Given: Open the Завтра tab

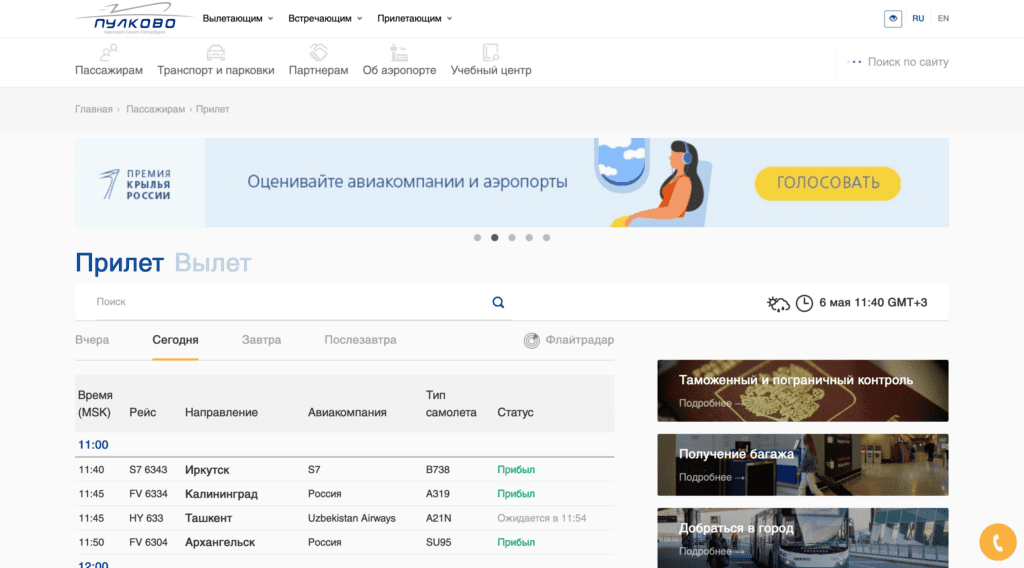Looking at the screenshot, I should point(261,340).
